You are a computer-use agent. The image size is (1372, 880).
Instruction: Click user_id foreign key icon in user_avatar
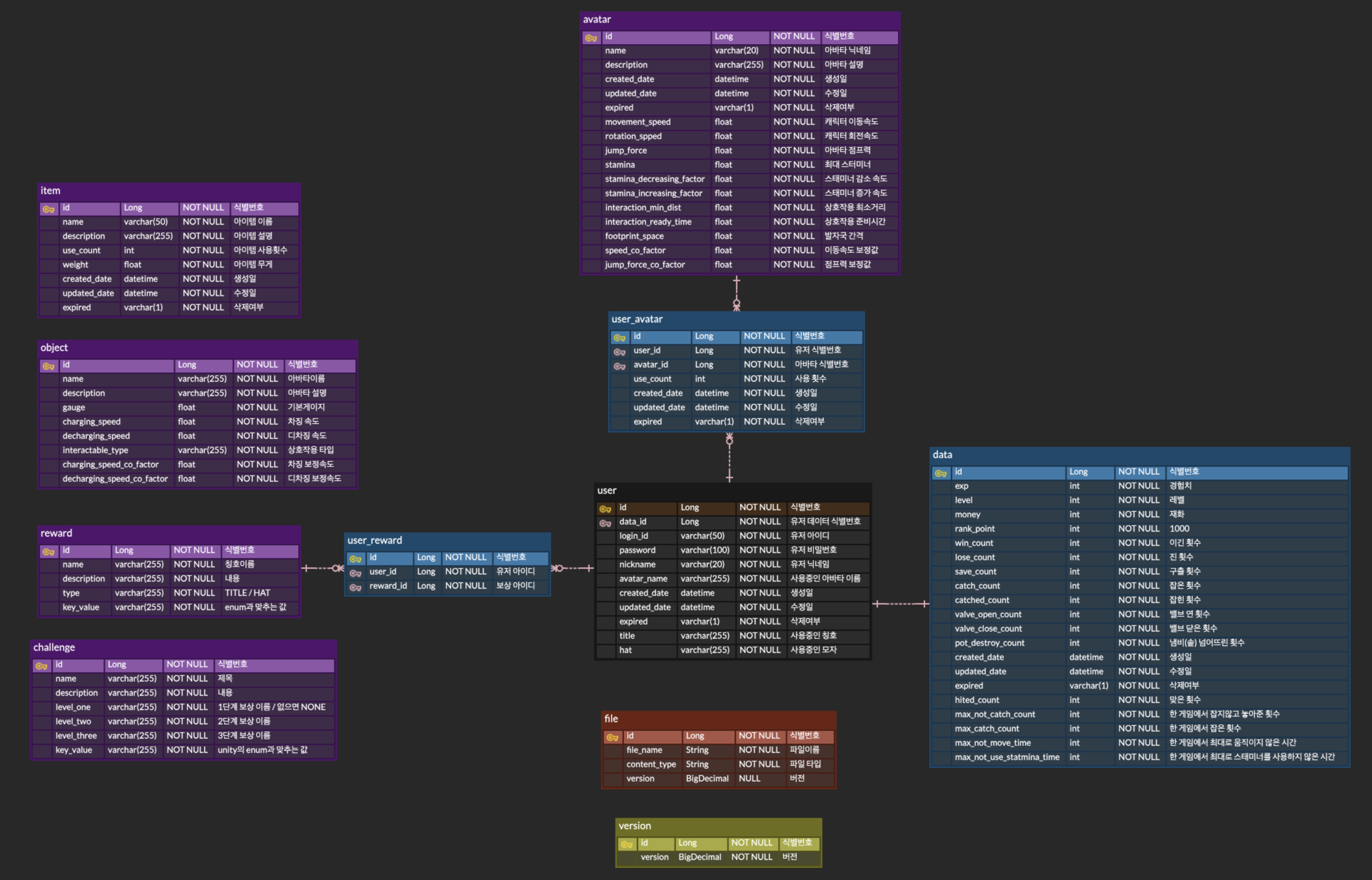pos(619,352)
